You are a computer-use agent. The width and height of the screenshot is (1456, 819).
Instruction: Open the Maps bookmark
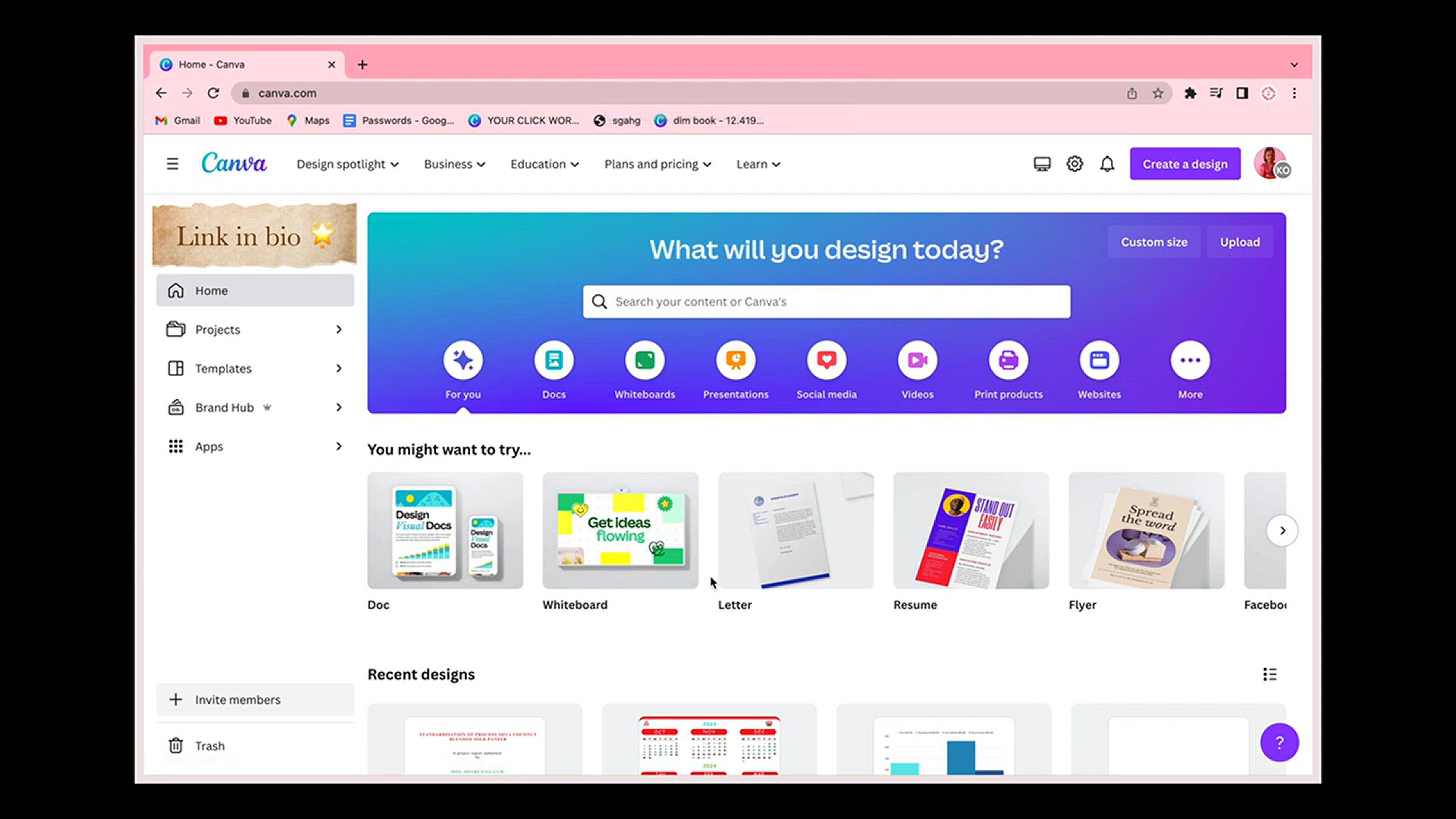pyautogui.click(x=308, y=121)
